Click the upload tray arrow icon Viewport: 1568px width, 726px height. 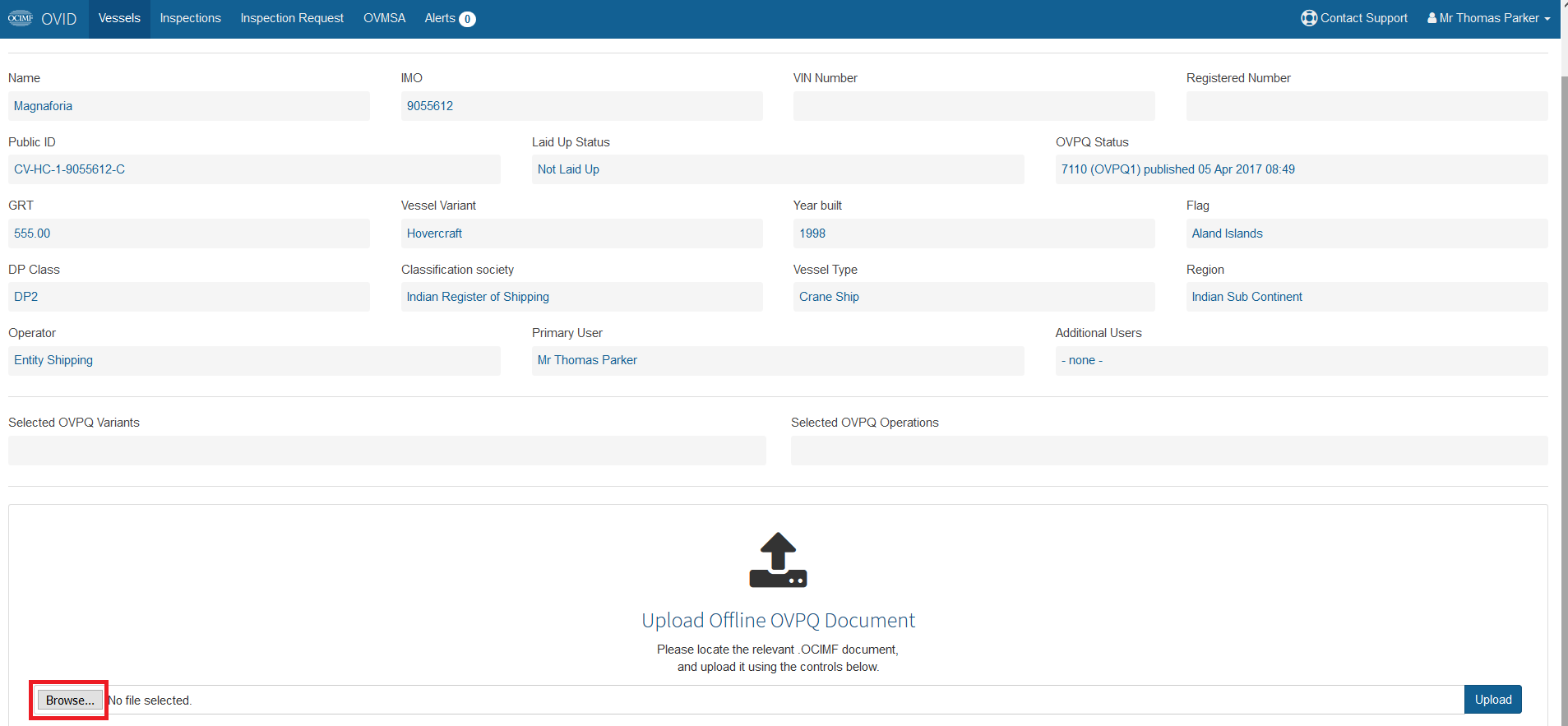coord(778,560)
